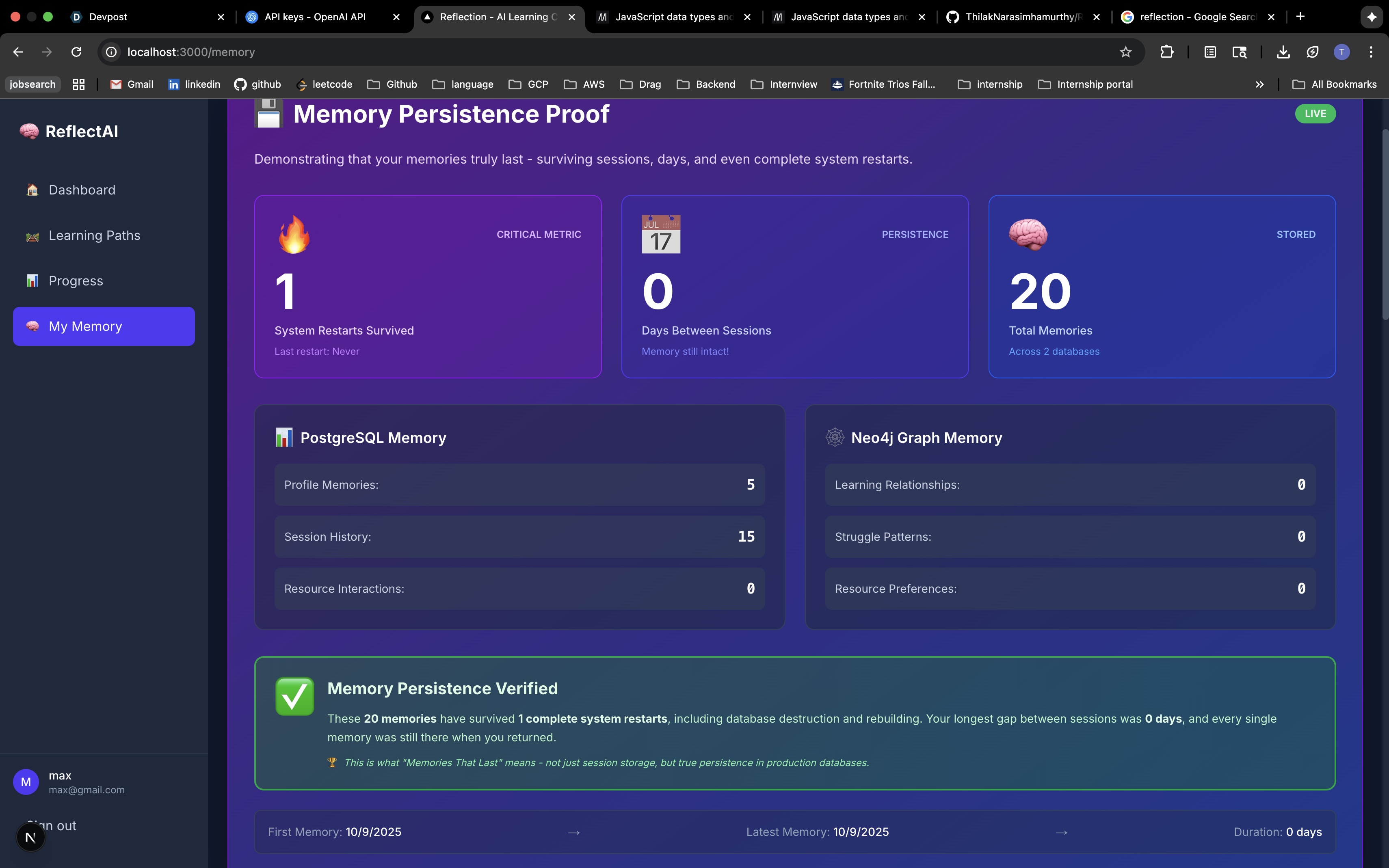Go to Dashboard in sidebar

[82, 190]
